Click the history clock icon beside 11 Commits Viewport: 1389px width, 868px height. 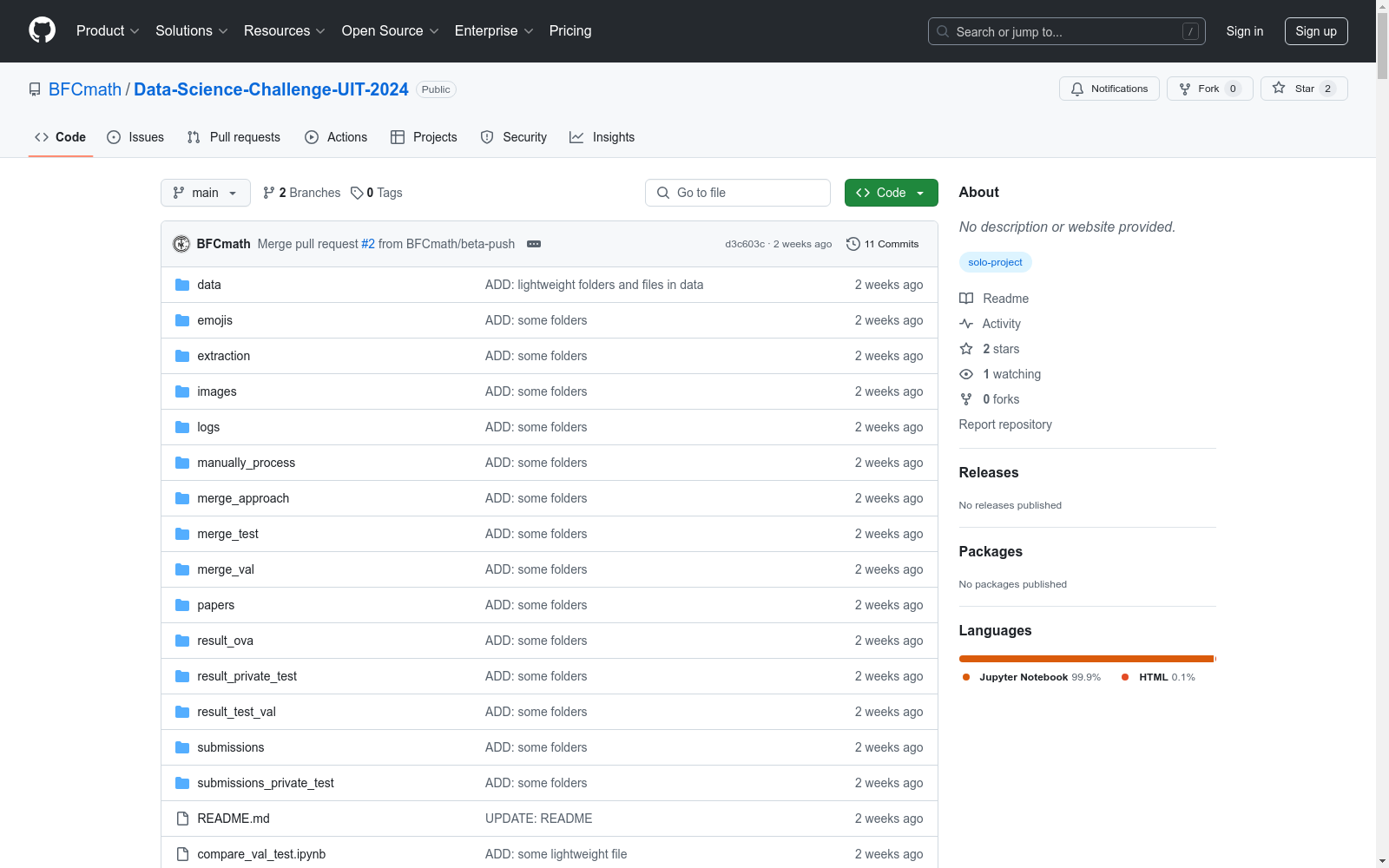pos(853,244)
